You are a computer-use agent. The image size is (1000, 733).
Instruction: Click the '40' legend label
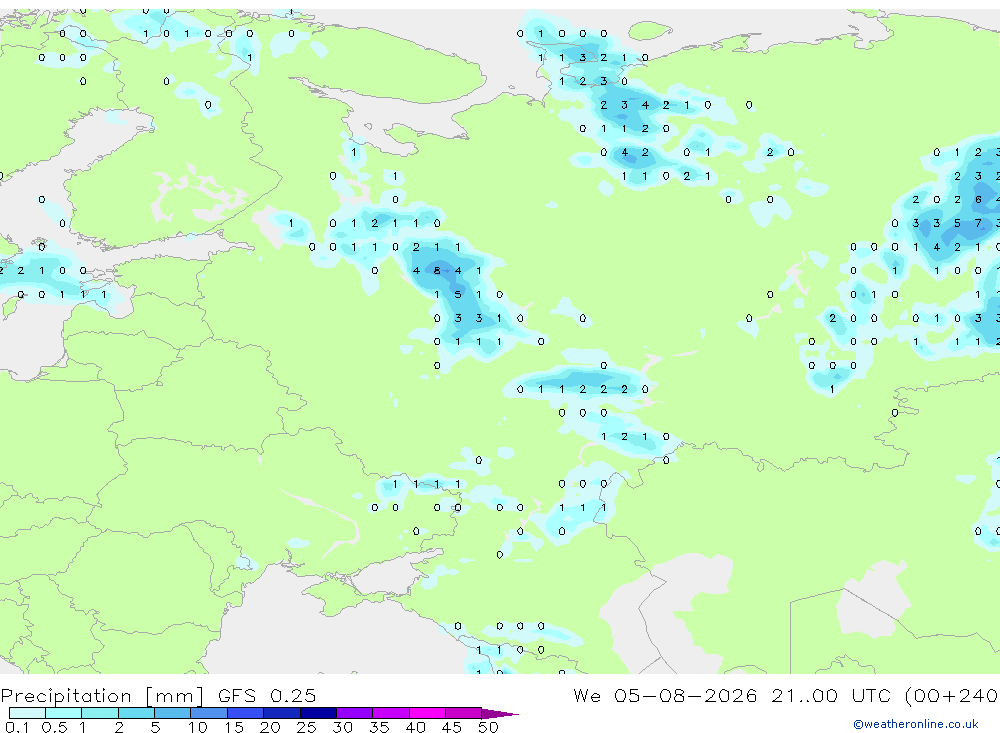(x=416, y=727)
